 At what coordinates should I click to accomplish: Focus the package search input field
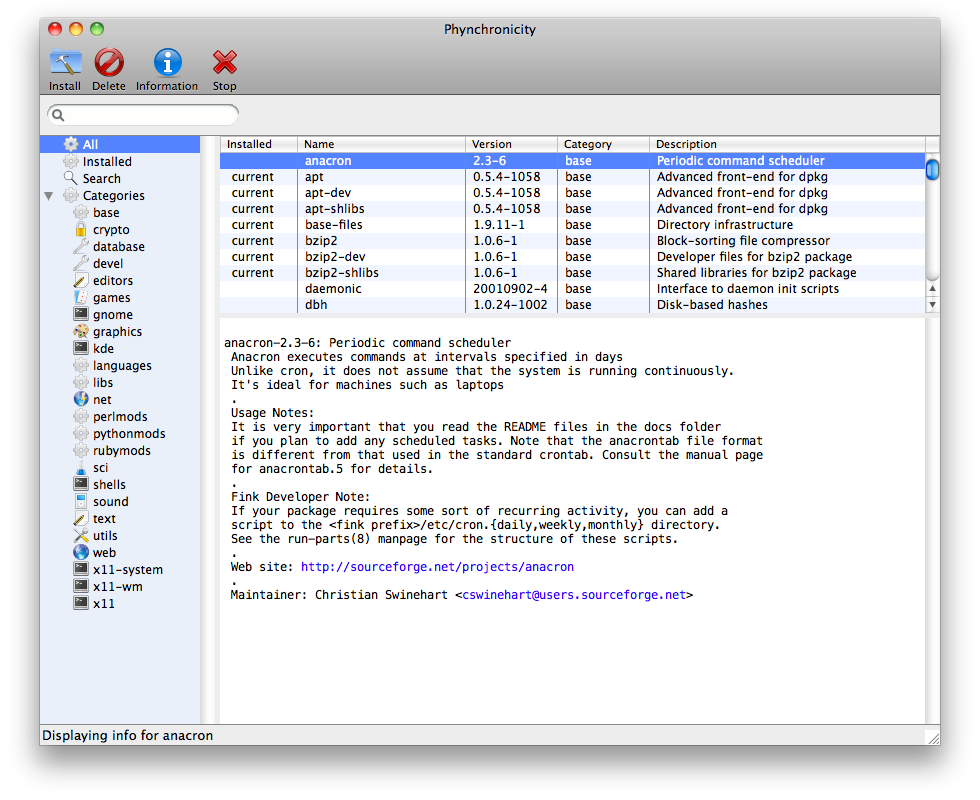click(x=143, y=115)
